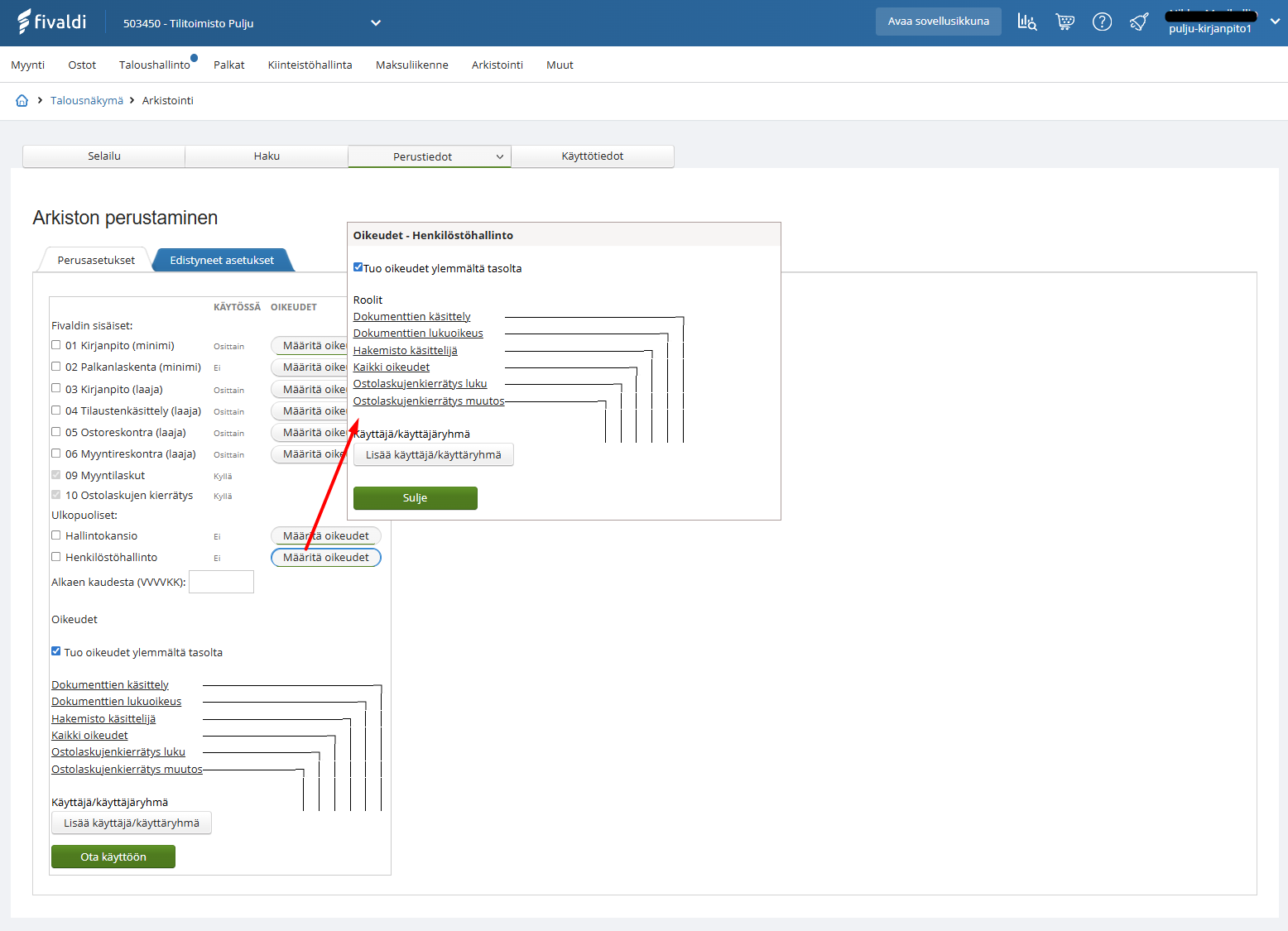Open Dokumenttien käsittely link above Ota käyttöön
The height and width of the screenshot is (931, 1288).
[x=110, y=685]
